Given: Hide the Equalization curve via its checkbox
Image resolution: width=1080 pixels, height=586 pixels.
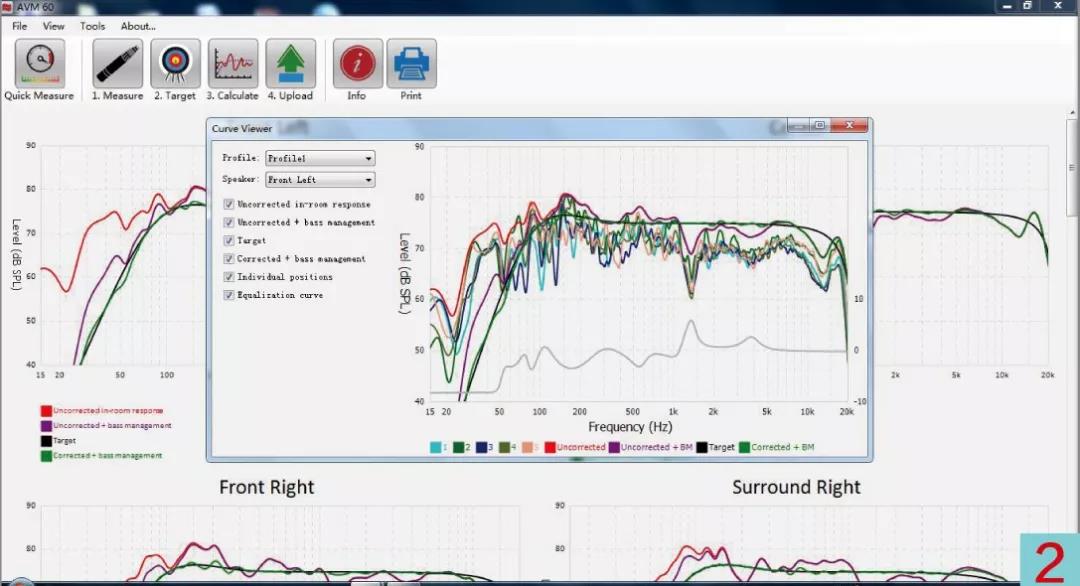Looking at the screenshot, I should (229, 295).
